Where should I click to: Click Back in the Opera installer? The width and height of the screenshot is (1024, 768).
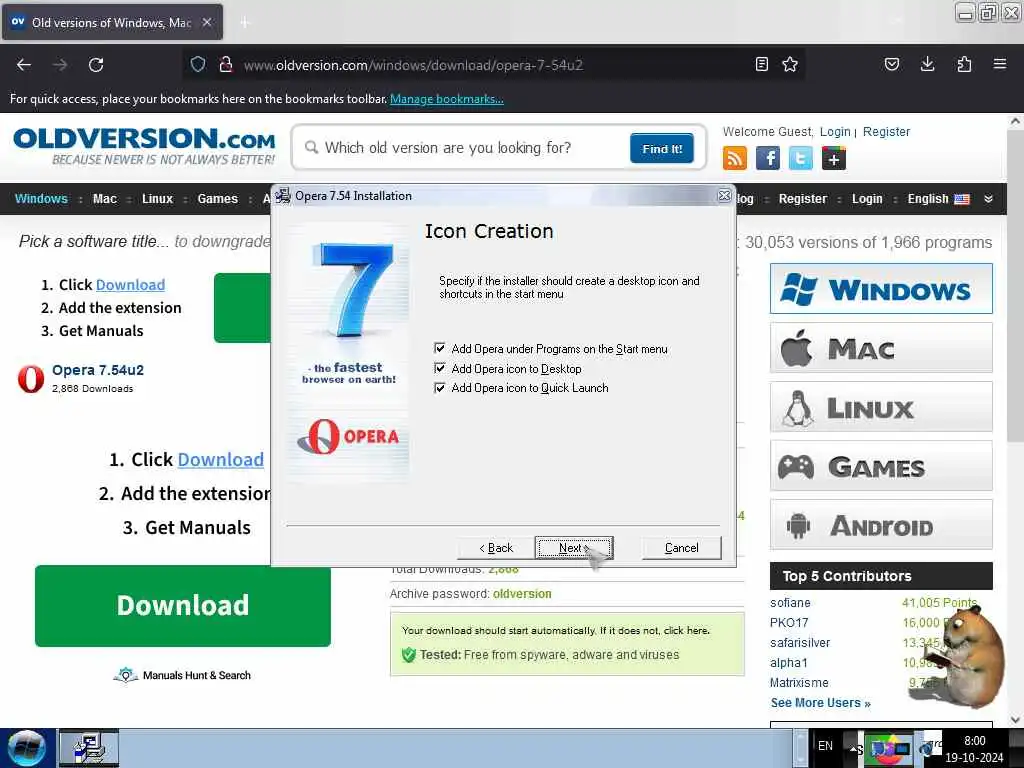pyautogui.click(x=496, y=548)
